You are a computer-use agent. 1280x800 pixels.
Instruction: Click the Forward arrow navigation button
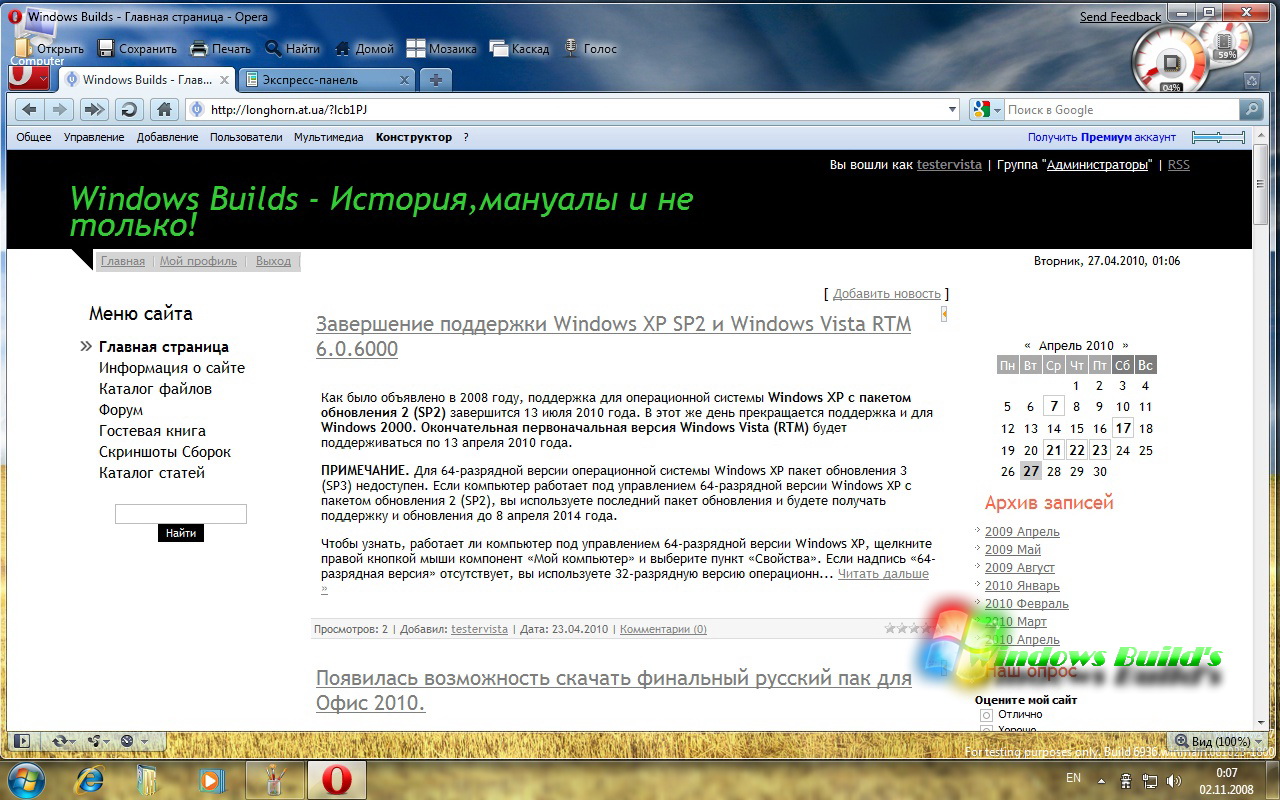click(59, 110)
